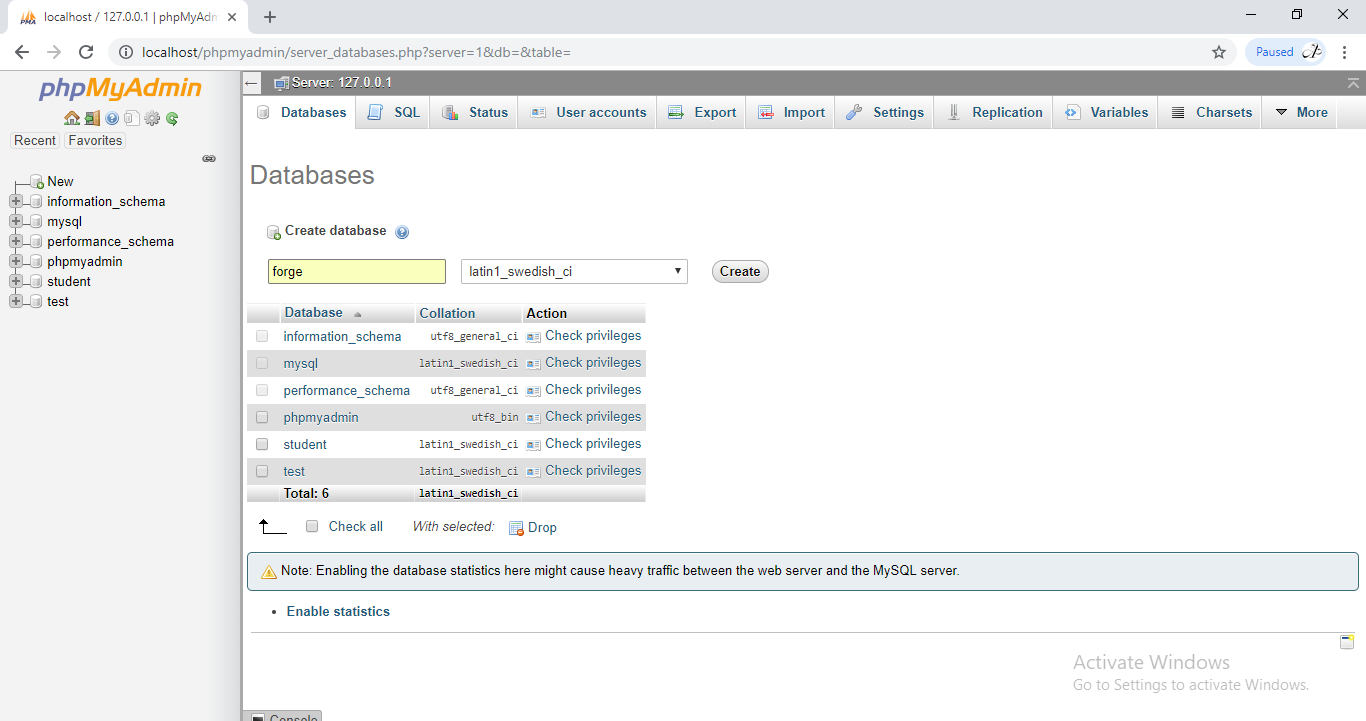Click the Server: 127.0.0.1 breadcrumb
This screenshot has width=1366, height=721.
(x=341, y=83)
